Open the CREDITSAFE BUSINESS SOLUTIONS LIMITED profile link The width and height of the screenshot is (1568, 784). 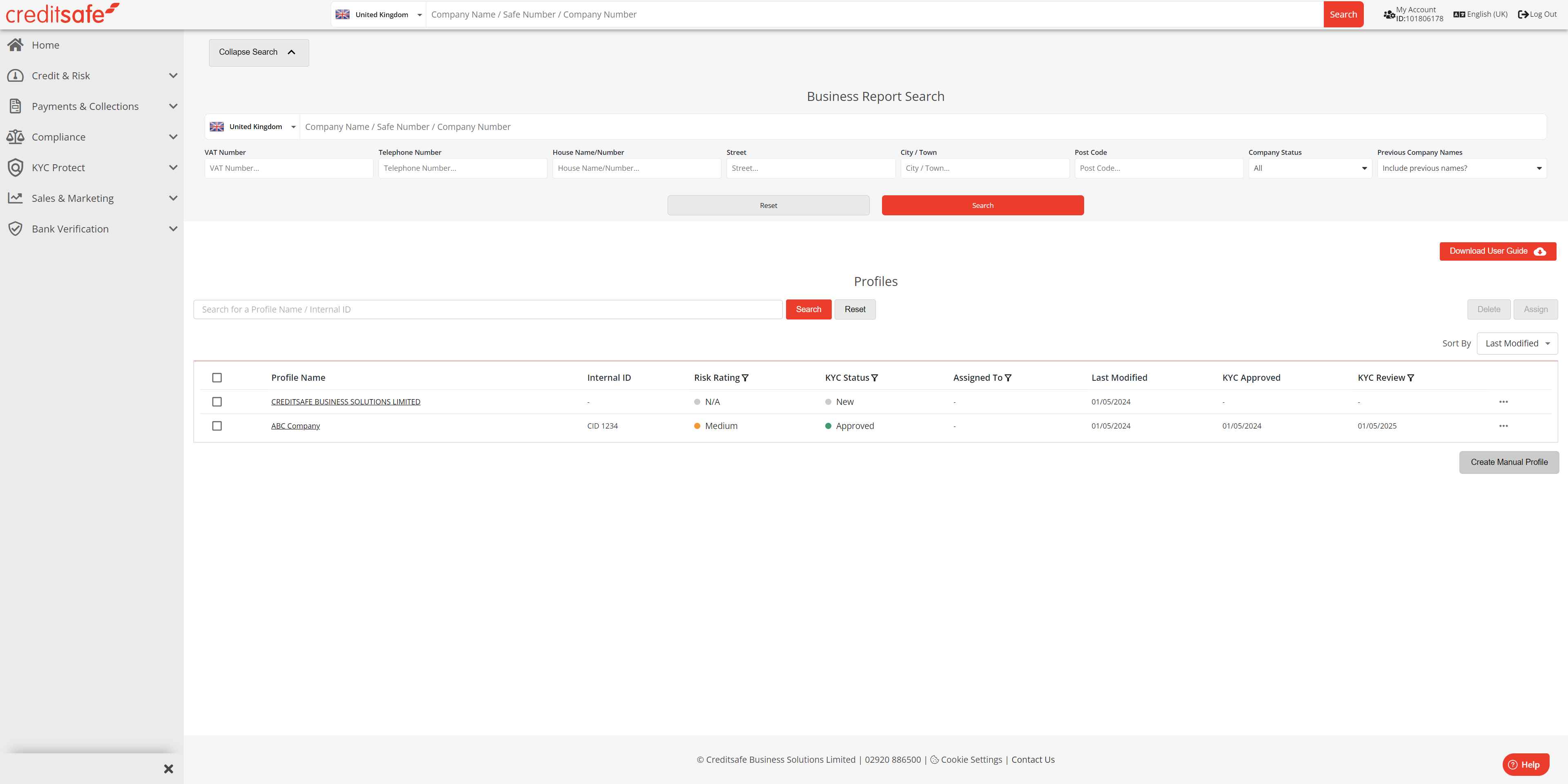click(x=346, y=402)
